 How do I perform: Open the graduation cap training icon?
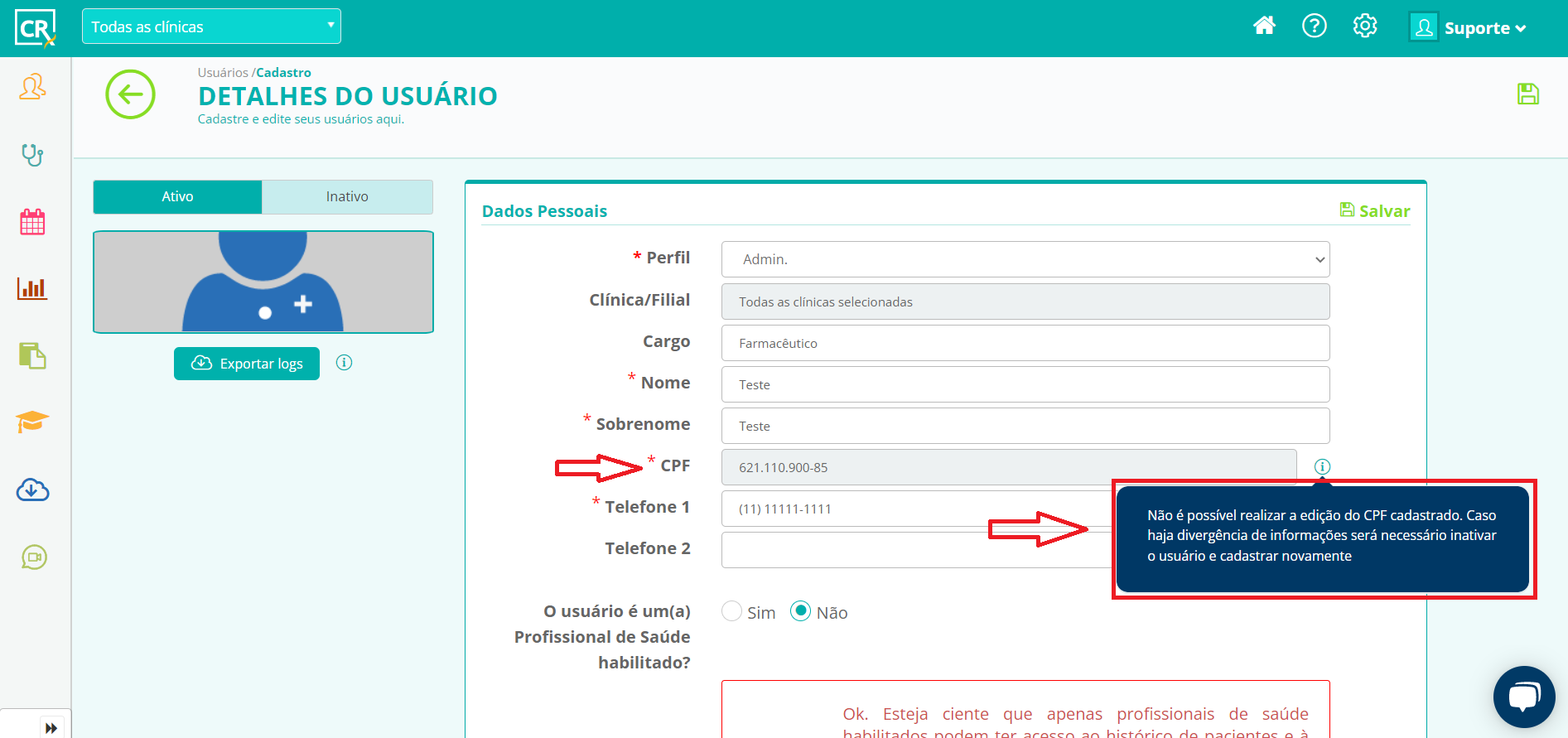pyautogui.click(x=32, y=422)
